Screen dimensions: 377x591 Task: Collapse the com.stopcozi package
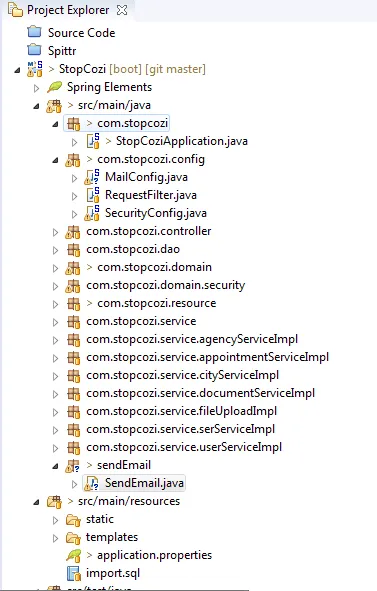point(55,124)
